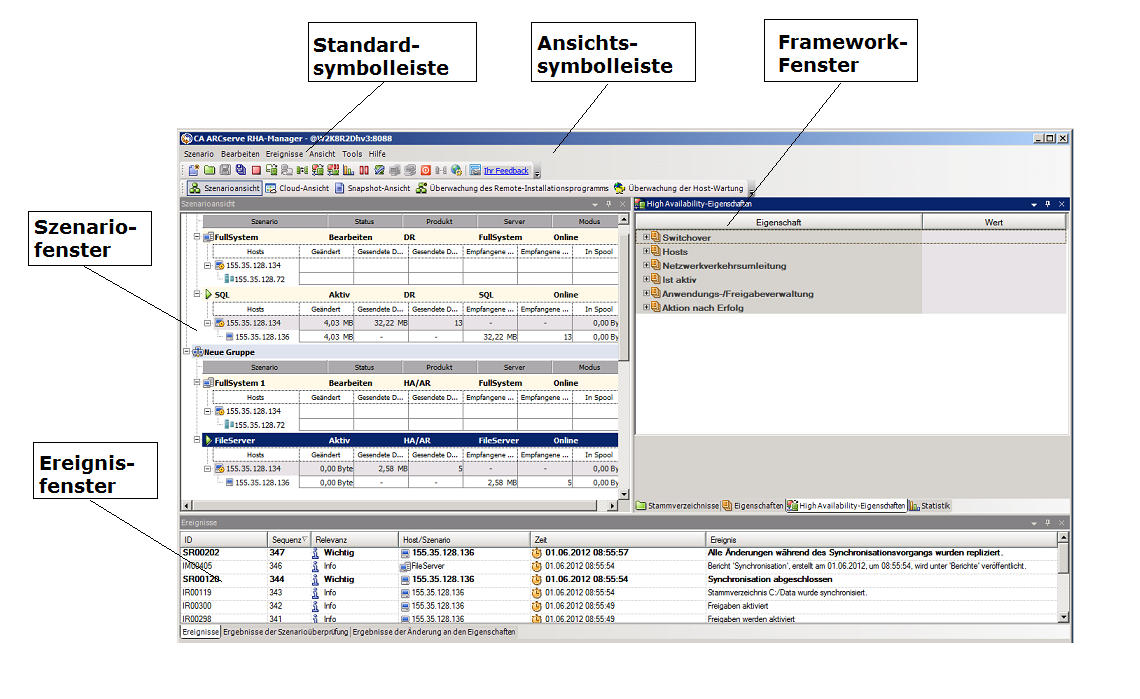Expand Aktion nach Erfolg property

[646, 308]
